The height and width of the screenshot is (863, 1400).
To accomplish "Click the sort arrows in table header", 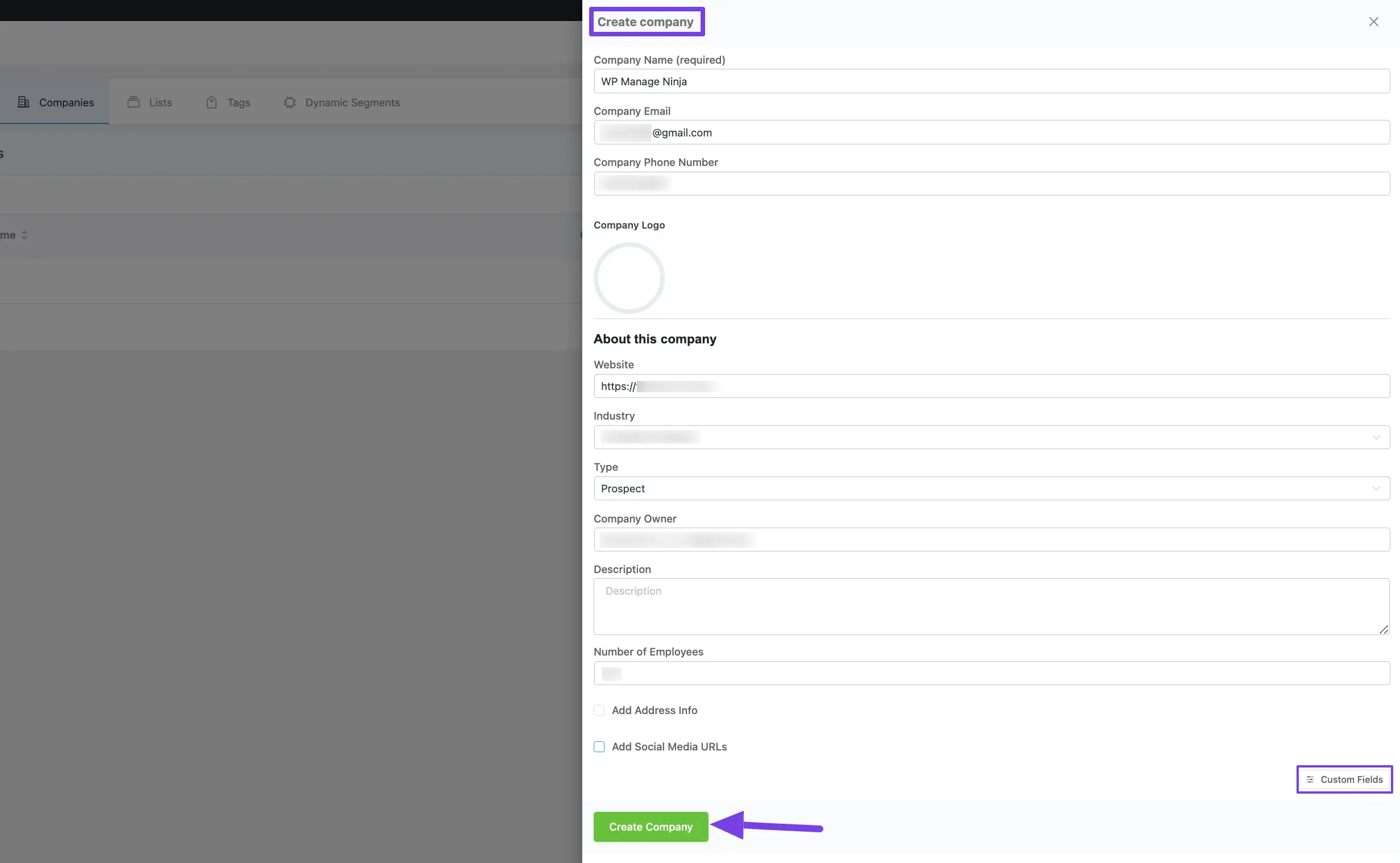I will [x=24, y=235].
